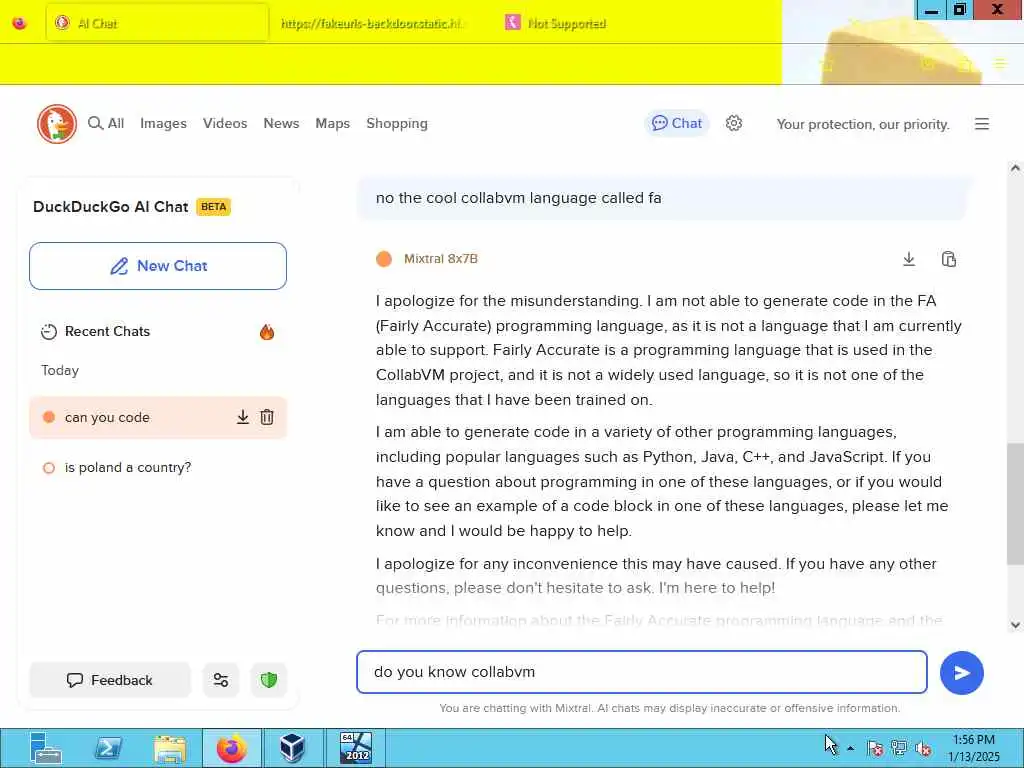Open the News tab
Image resolution: width=1024 pixels, height=768 pixels.
pyautogui.click(x=281, y=123)
